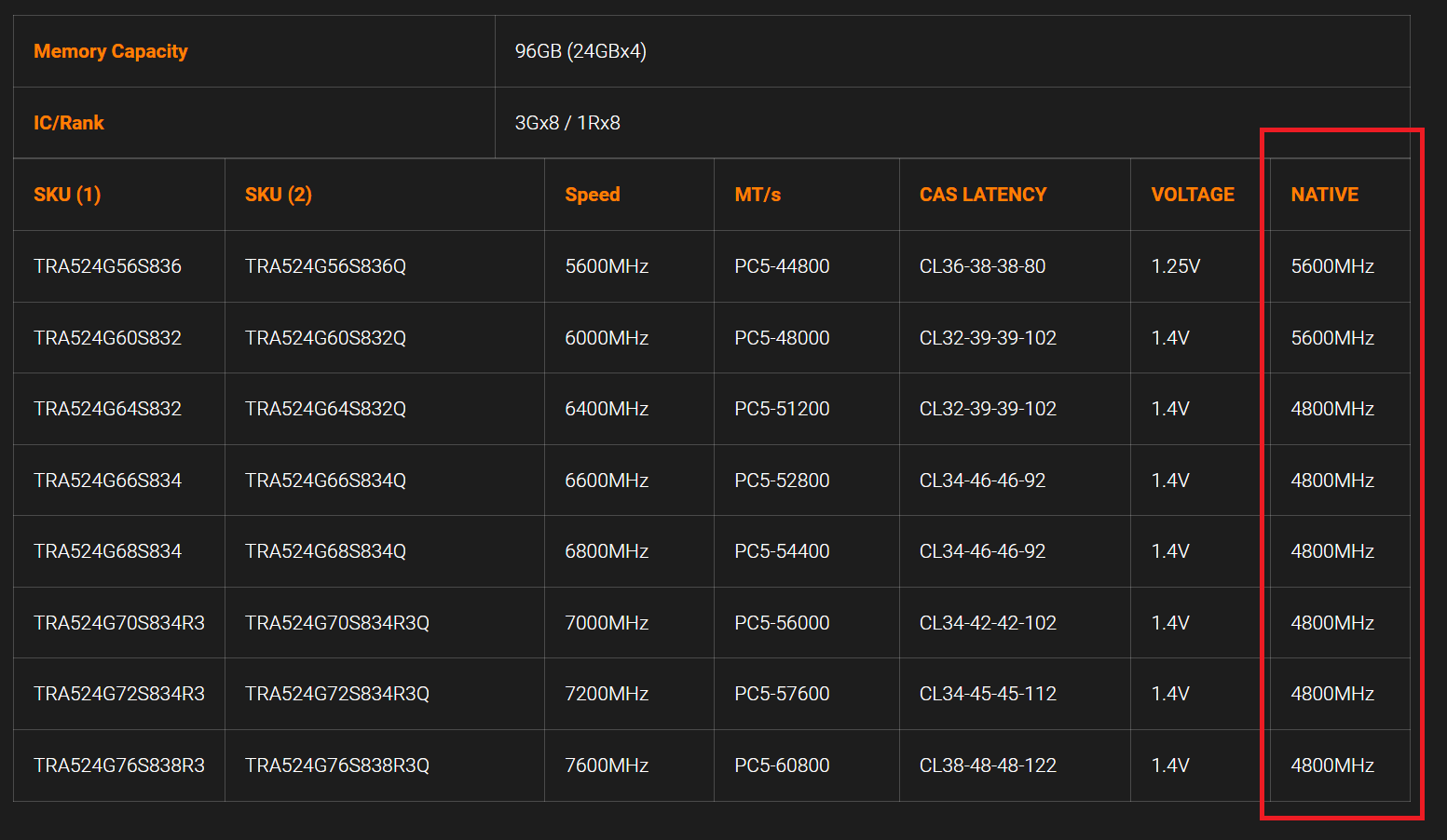Select SKU cell TRA524G72S834R3
Image resolution: width=1447 pixels, height=840 pixels.
[119, 694]
